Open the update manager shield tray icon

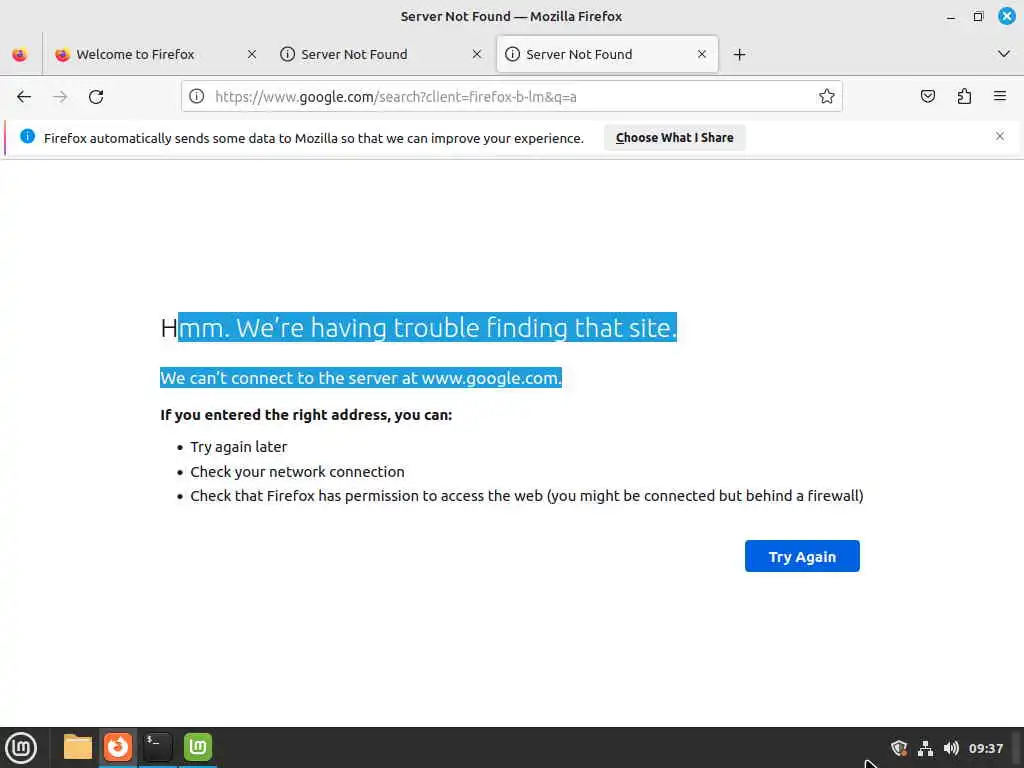(899, 748)
